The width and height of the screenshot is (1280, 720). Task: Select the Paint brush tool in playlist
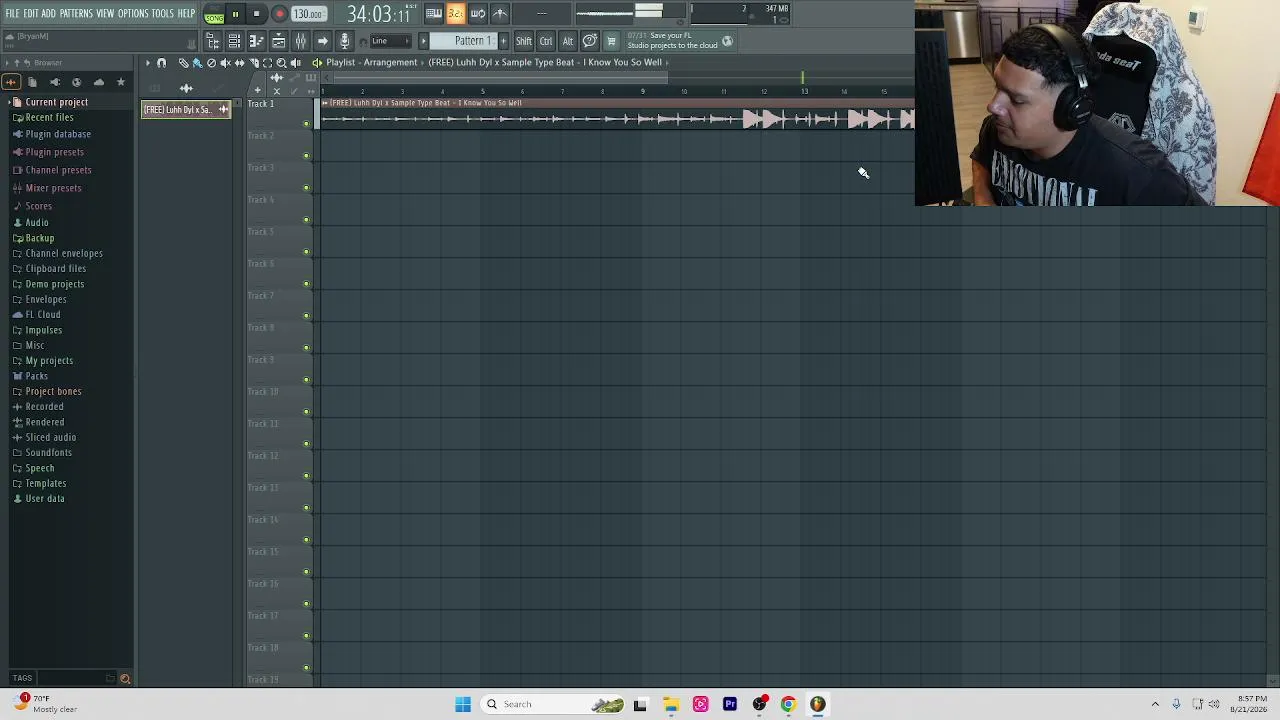197,63
